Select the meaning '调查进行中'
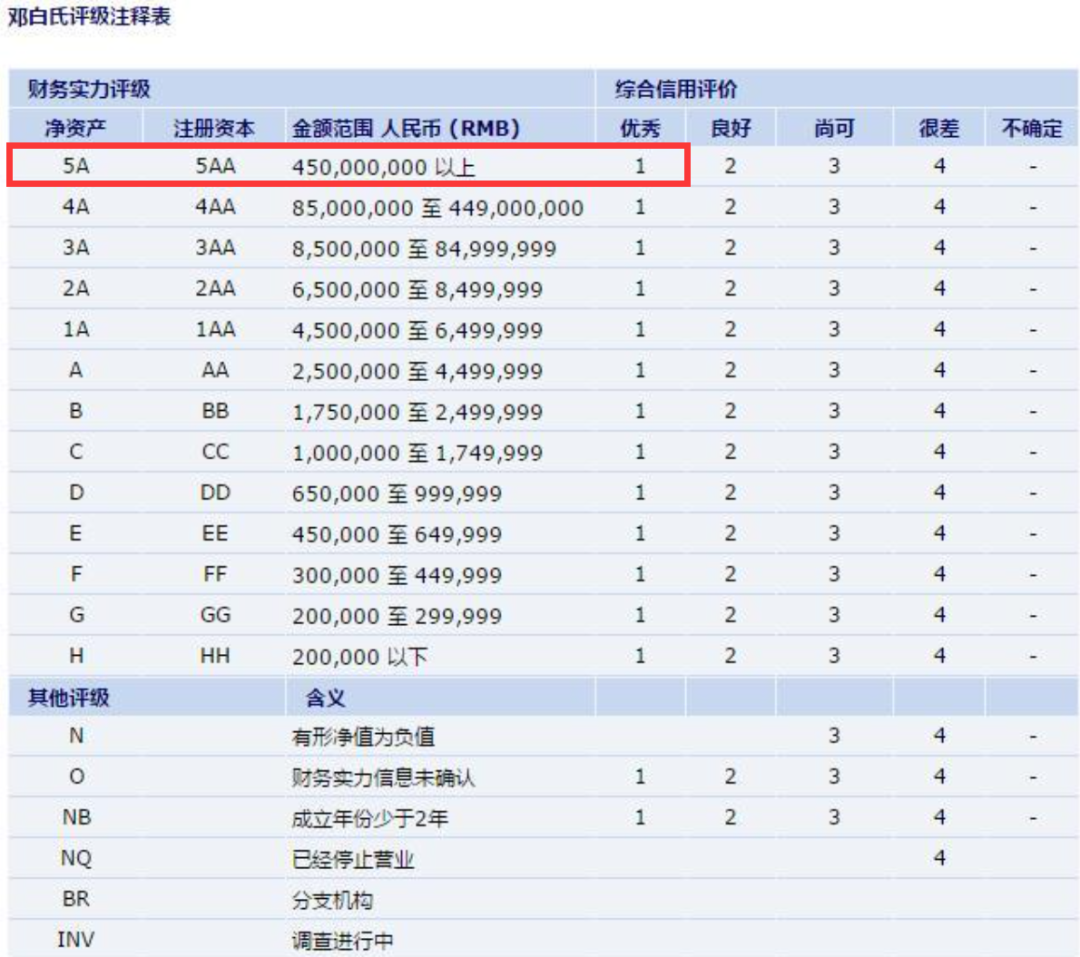The image size is (1080, 957). [342, 940]
